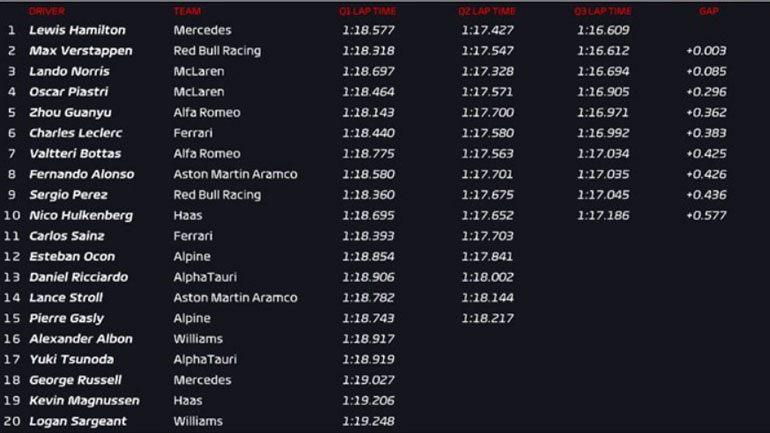This screenshot has height=433, width=770.
Task: Select Pierre Gasly's Q2 time 1:18.217
Action: [x=487, y=318]
